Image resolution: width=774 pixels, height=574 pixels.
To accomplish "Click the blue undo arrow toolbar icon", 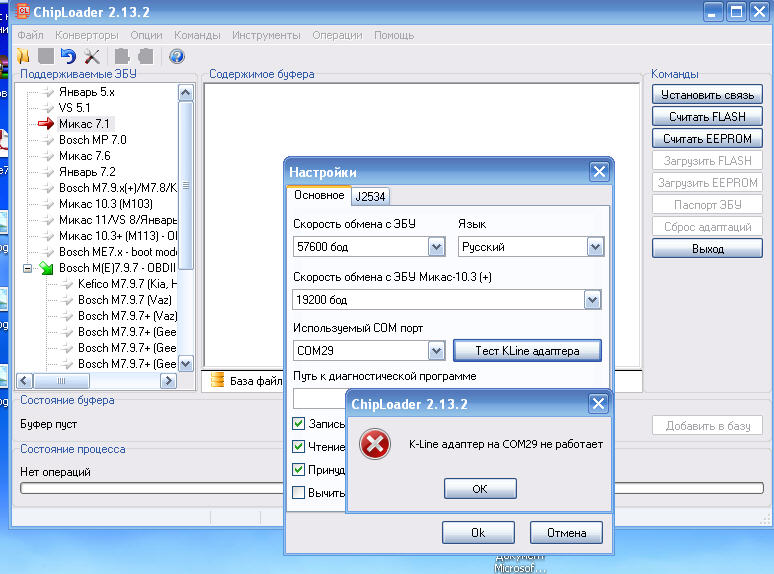I will tap(68, 56).
